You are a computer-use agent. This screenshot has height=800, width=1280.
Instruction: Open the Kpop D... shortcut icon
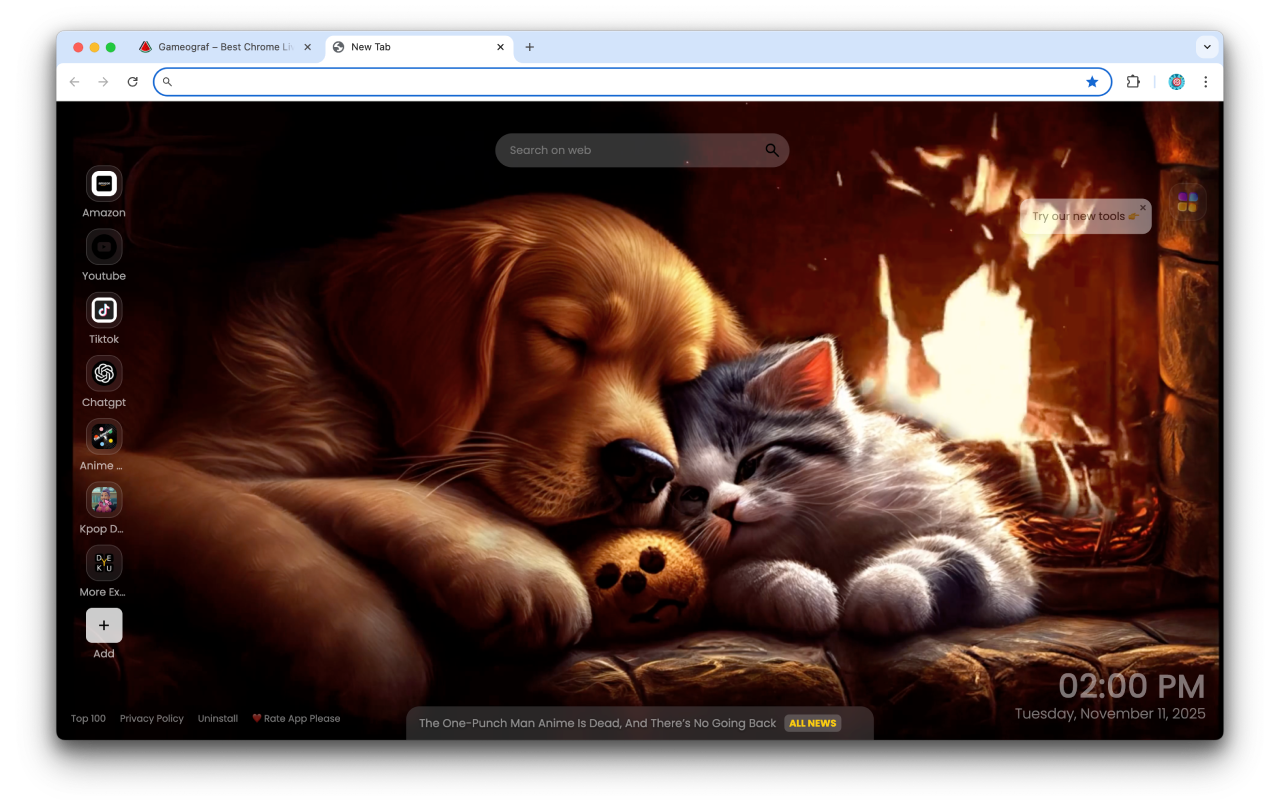click(104, 499)
